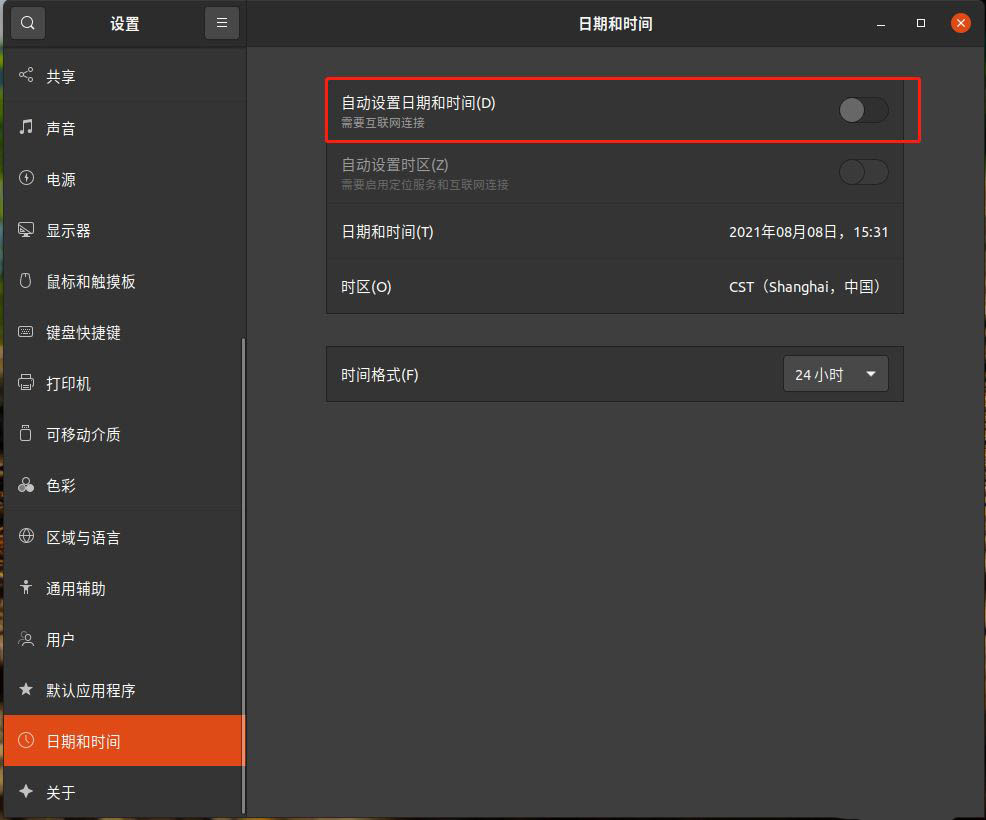The height and width of the screenshot is (820, 986).
Task: Click the printer icon in sidebar
Action: tap(26, 383)
